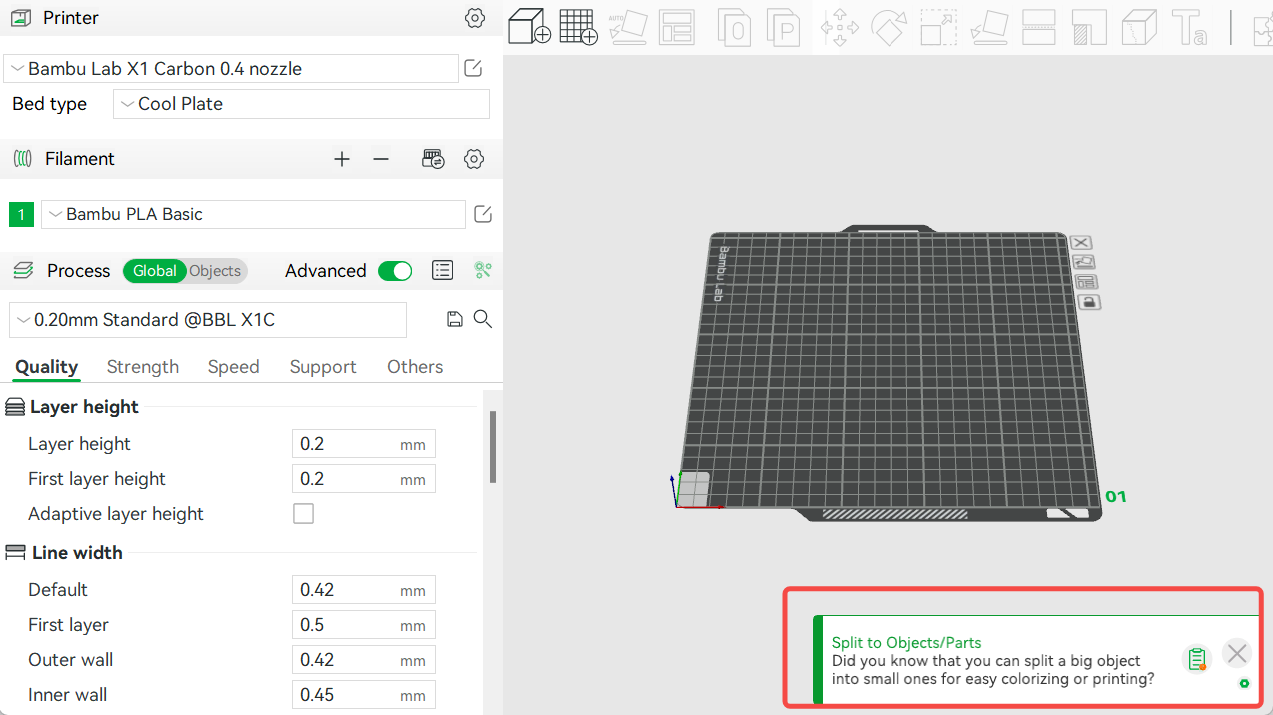Switch Process scope to Objects

(x=215, y=271)
